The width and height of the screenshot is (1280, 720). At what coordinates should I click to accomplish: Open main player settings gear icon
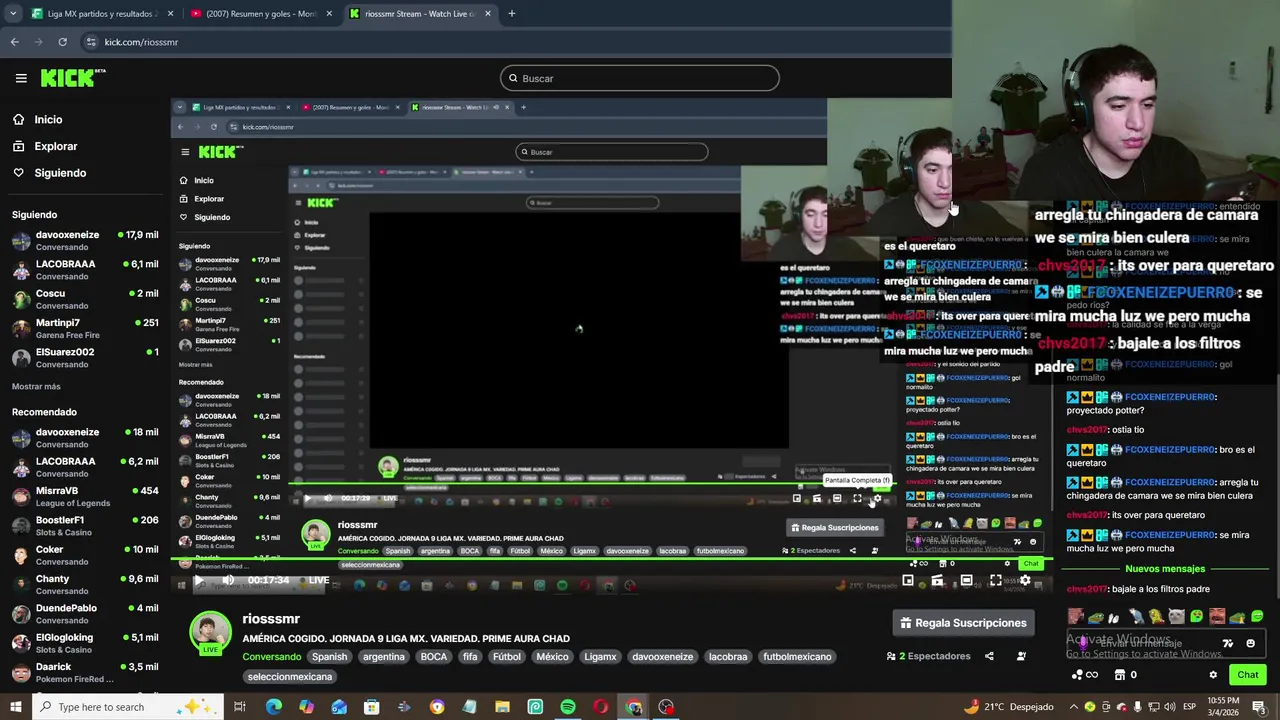1025,580
